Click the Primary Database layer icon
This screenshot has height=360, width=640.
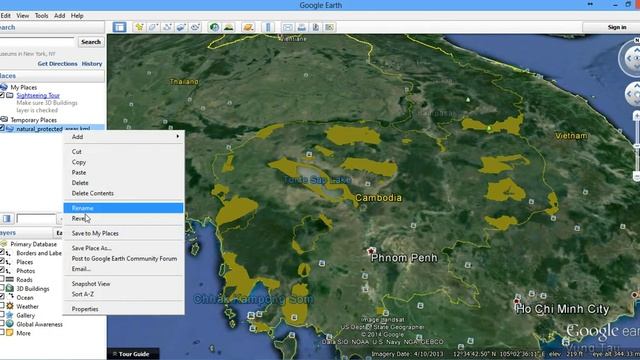point(4,244)
